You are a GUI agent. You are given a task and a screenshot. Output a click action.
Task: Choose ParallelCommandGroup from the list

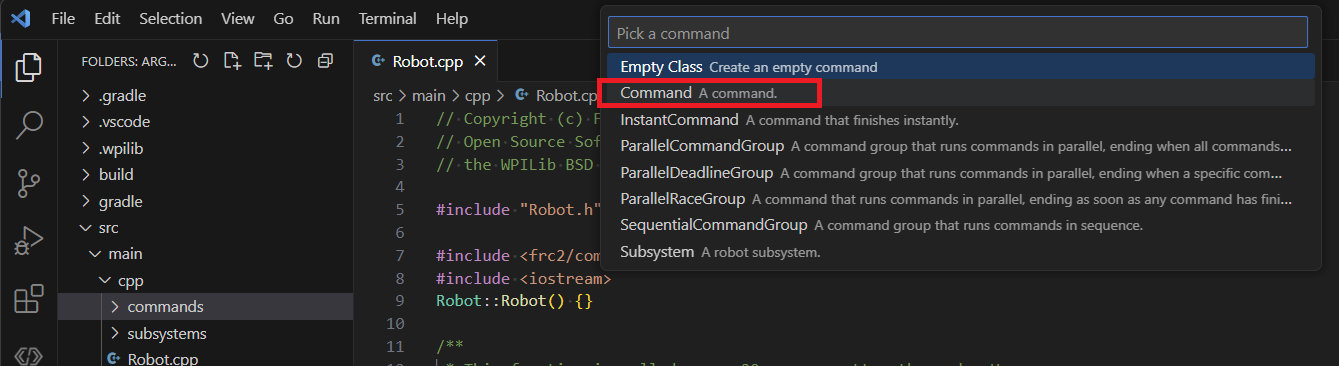pos(957,146)
